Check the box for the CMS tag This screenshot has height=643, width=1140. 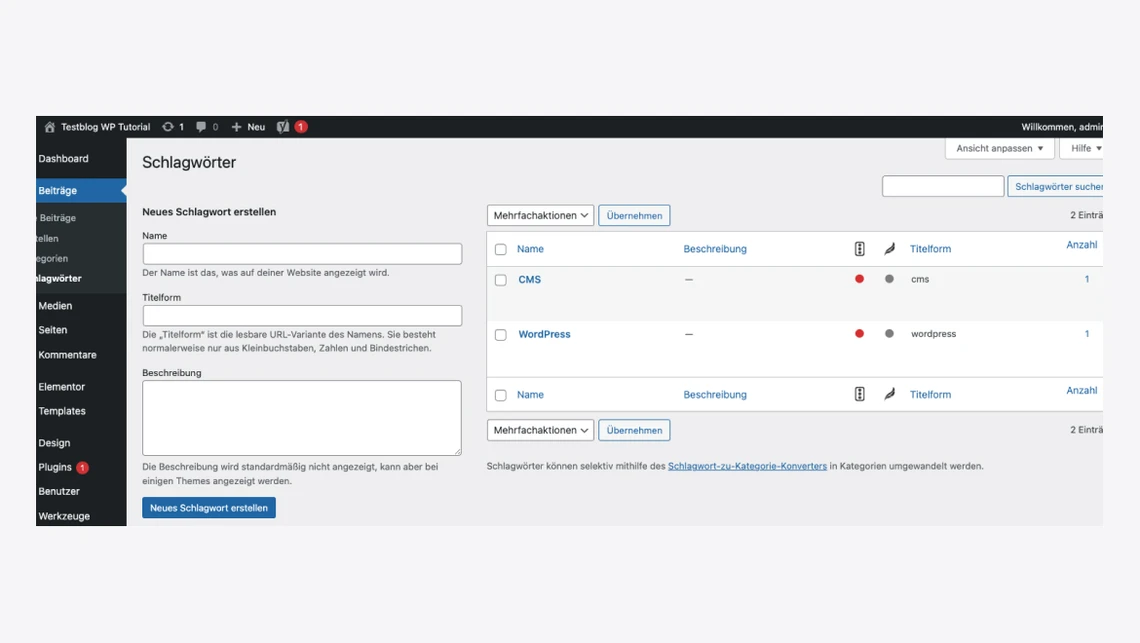pos(501,280)
